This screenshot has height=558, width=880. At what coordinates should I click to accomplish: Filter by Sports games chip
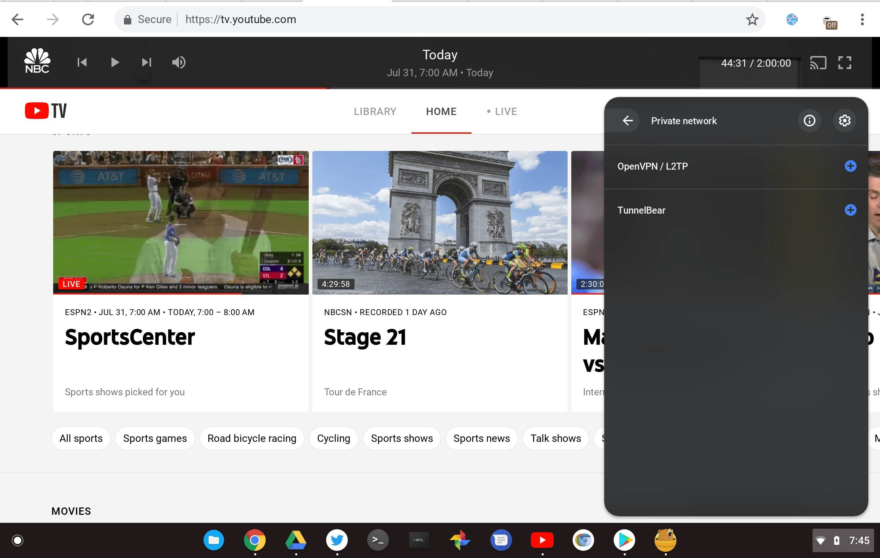pos(155,438)
